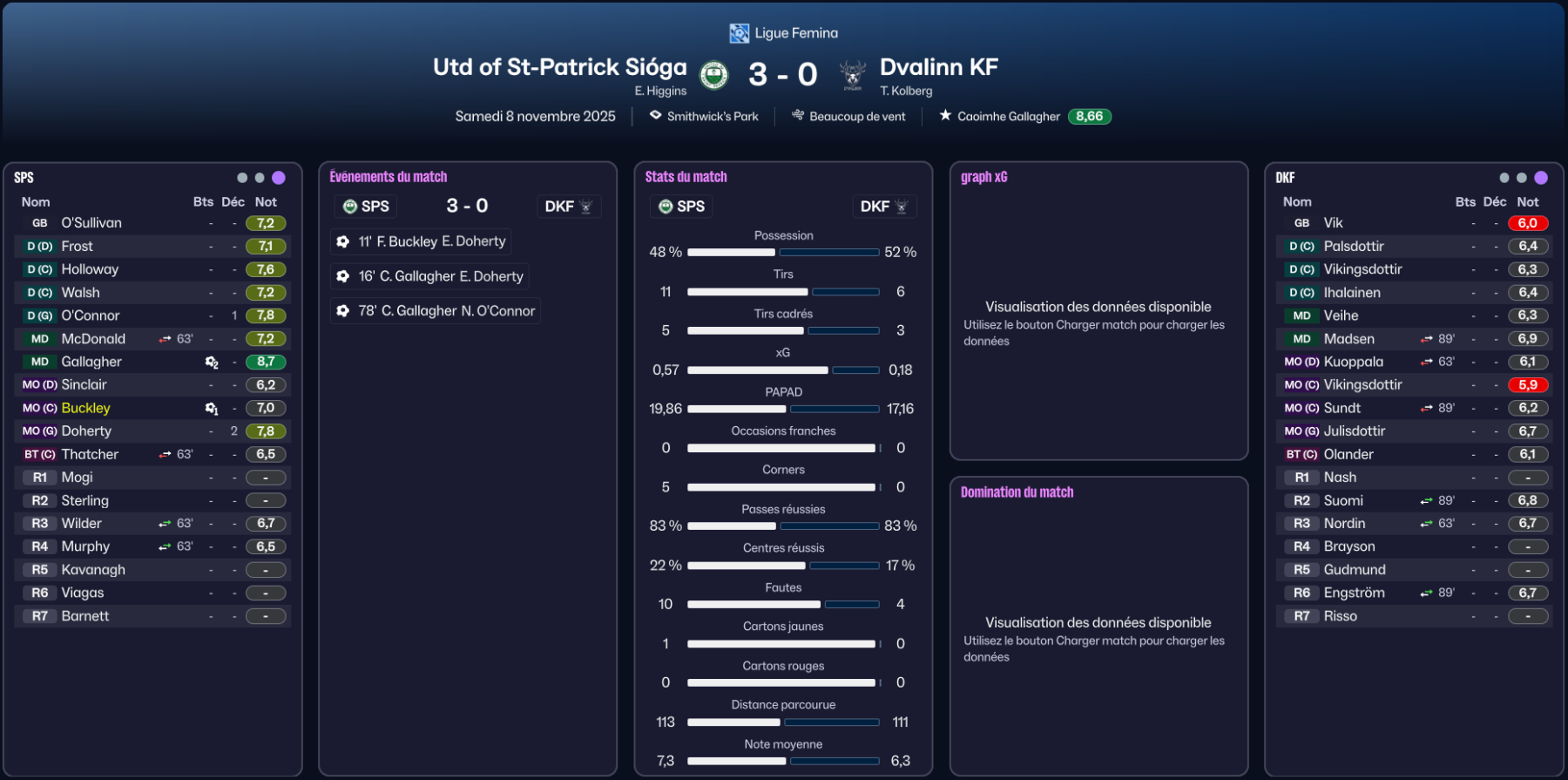Screen dimensions: 1568x780
Task: Click the Possession stat bar
Action: 783,252
